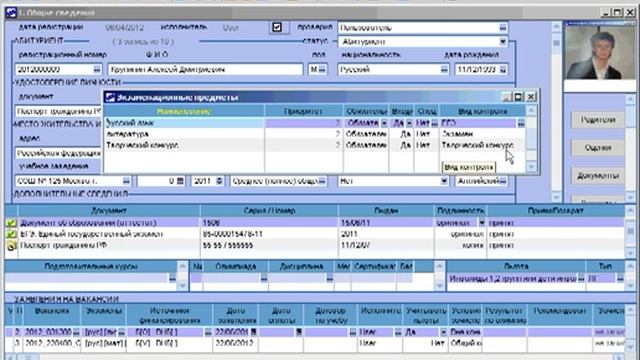Expand Да dropdown in the Русский язык row
640x360 pixels.
point(409,123)
